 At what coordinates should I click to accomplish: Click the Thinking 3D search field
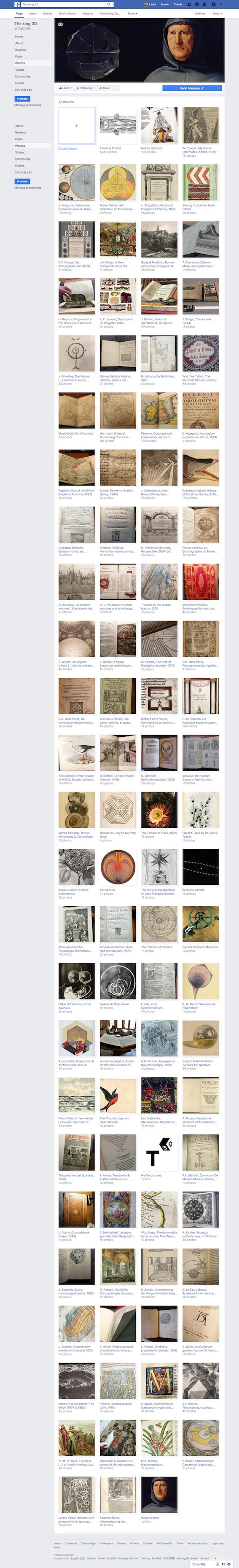pyautogui.click(x=66, y=4)
